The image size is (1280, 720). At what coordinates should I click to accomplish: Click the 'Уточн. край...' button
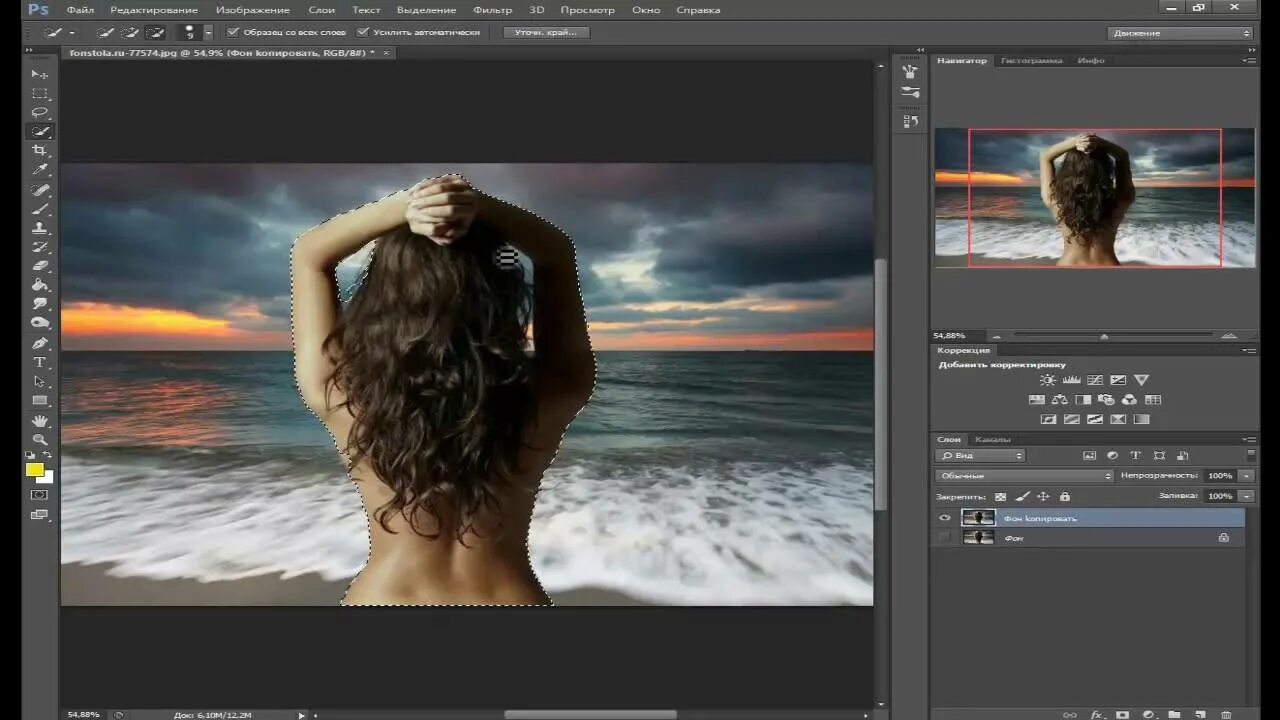(x=546, y=32)
